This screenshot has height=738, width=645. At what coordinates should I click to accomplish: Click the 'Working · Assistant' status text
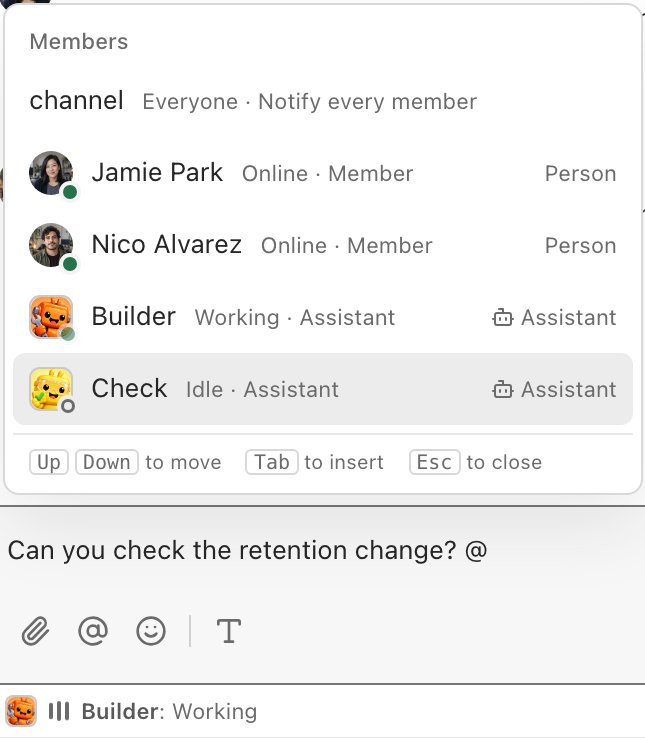click(x=295, y=318)
